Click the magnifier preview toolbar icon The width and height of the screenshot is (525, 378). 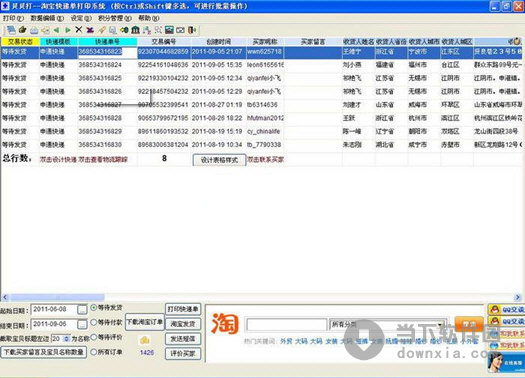[x=113, y=30]
